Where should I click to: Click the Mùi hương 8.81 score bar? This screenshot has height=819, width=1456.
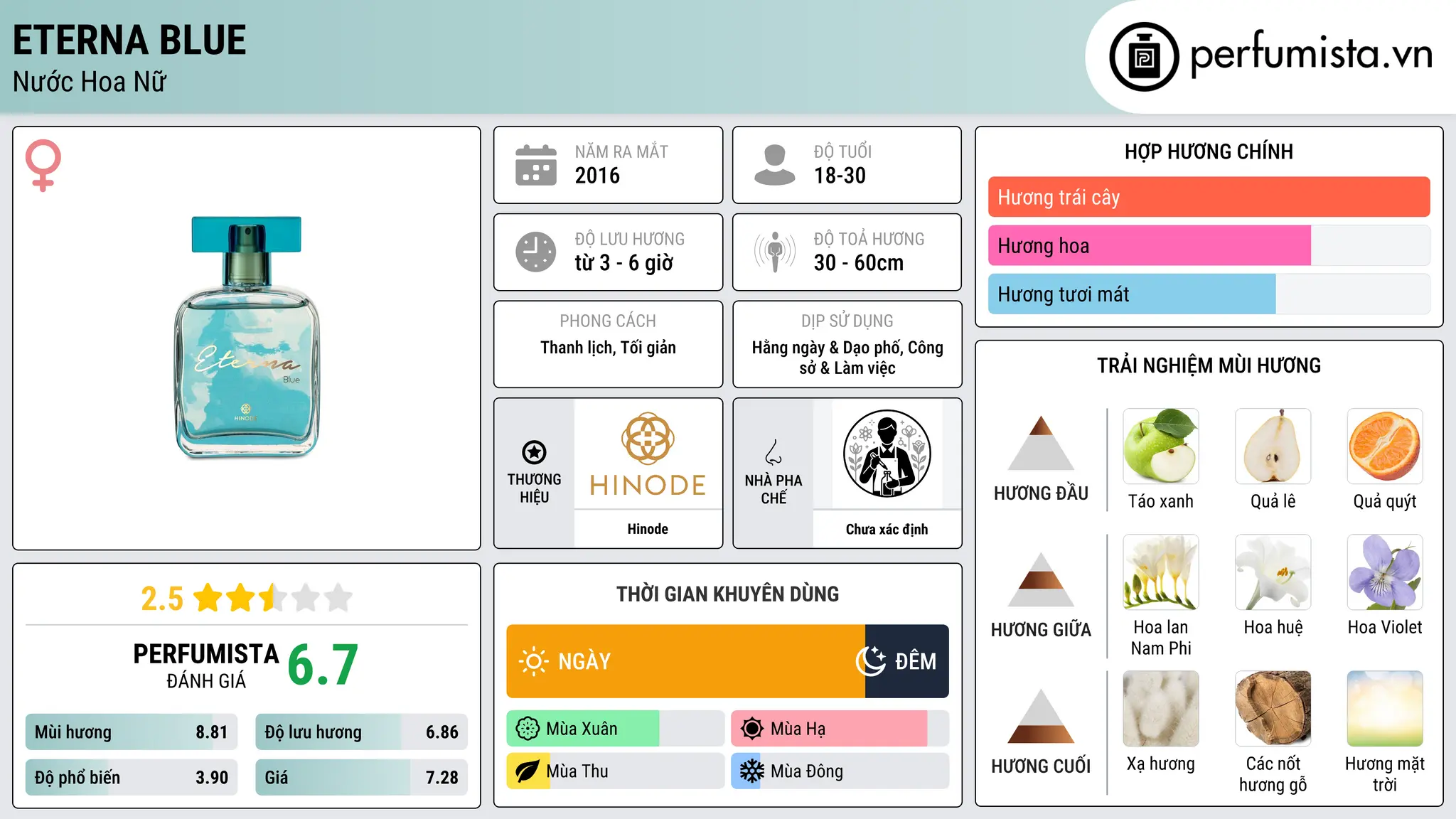(x=132, y=732)
